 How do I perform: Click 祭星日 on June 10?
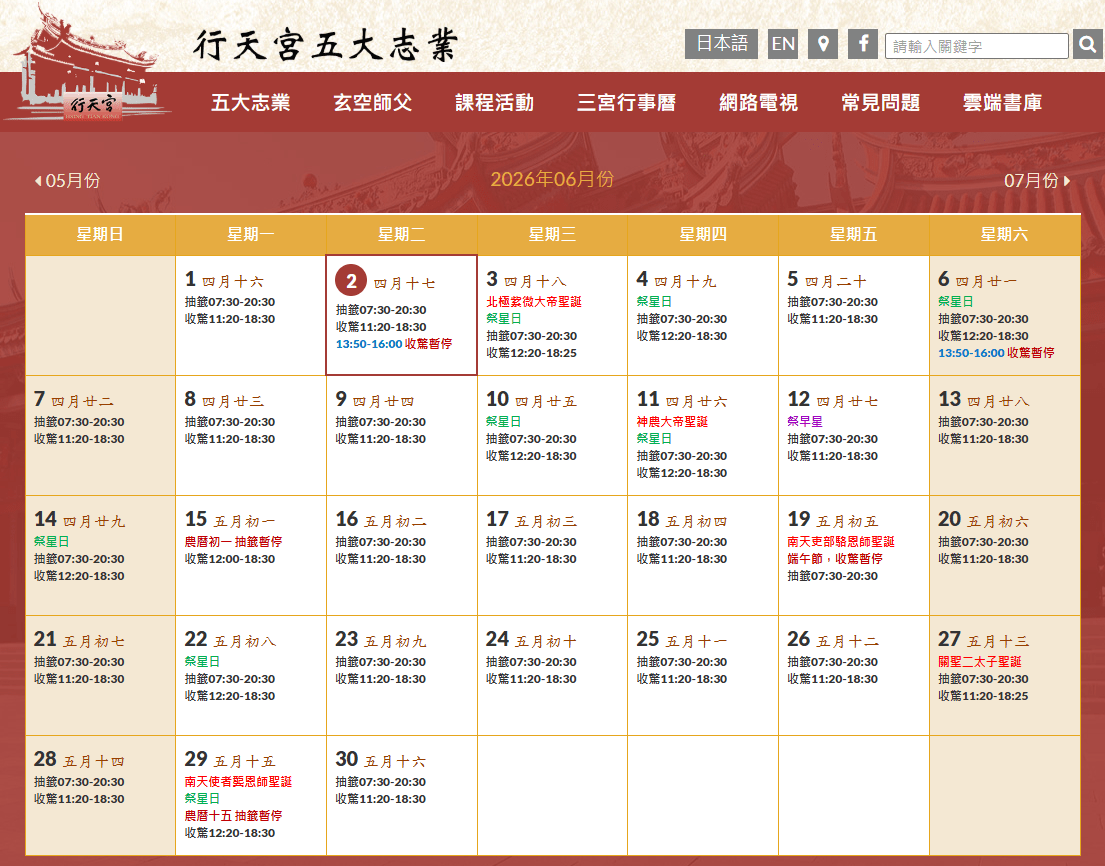click(x=503, y=421)
